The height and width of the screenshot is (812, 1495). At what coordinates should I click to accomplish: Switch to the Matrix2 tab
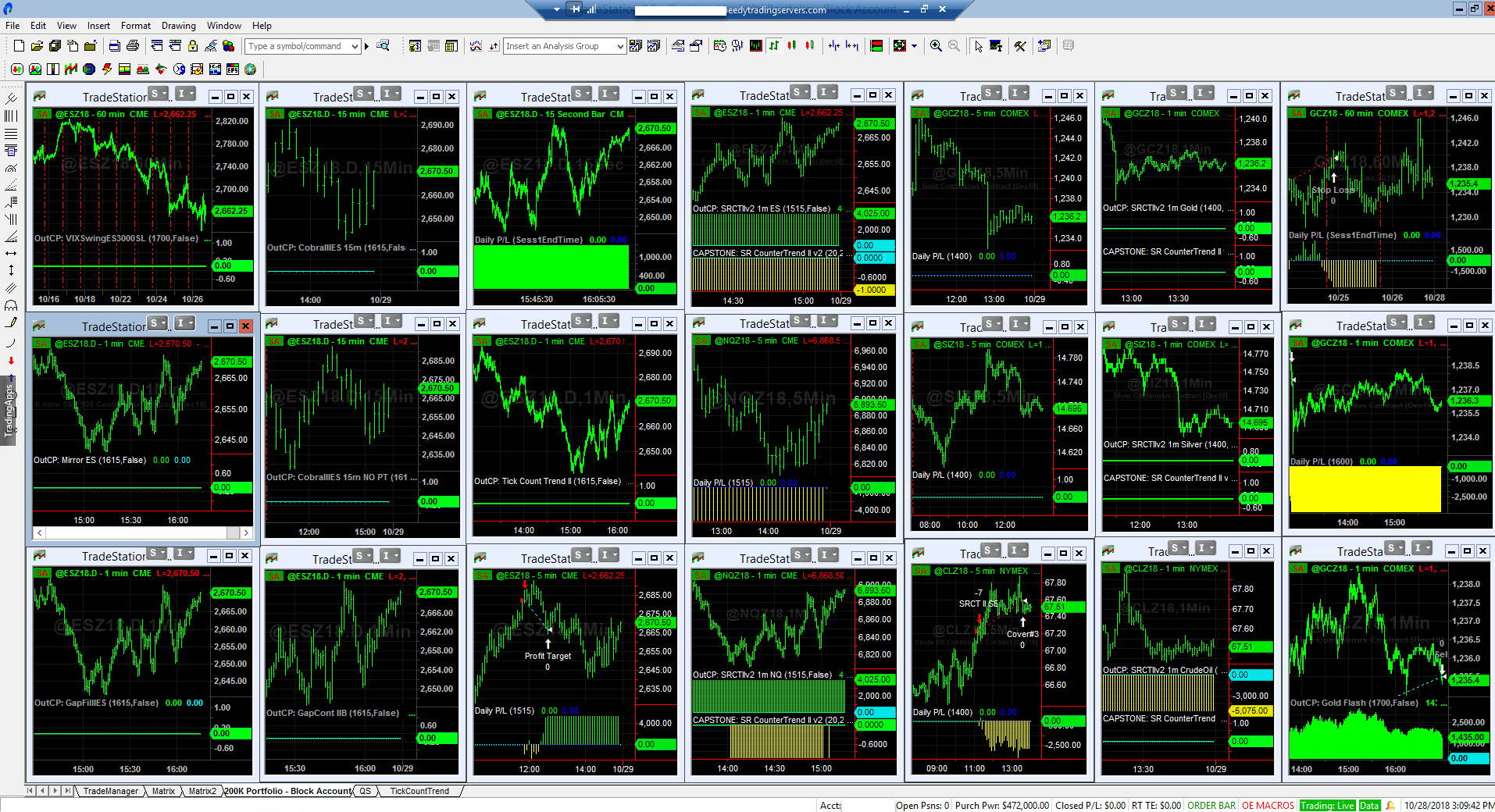point(202,791)
